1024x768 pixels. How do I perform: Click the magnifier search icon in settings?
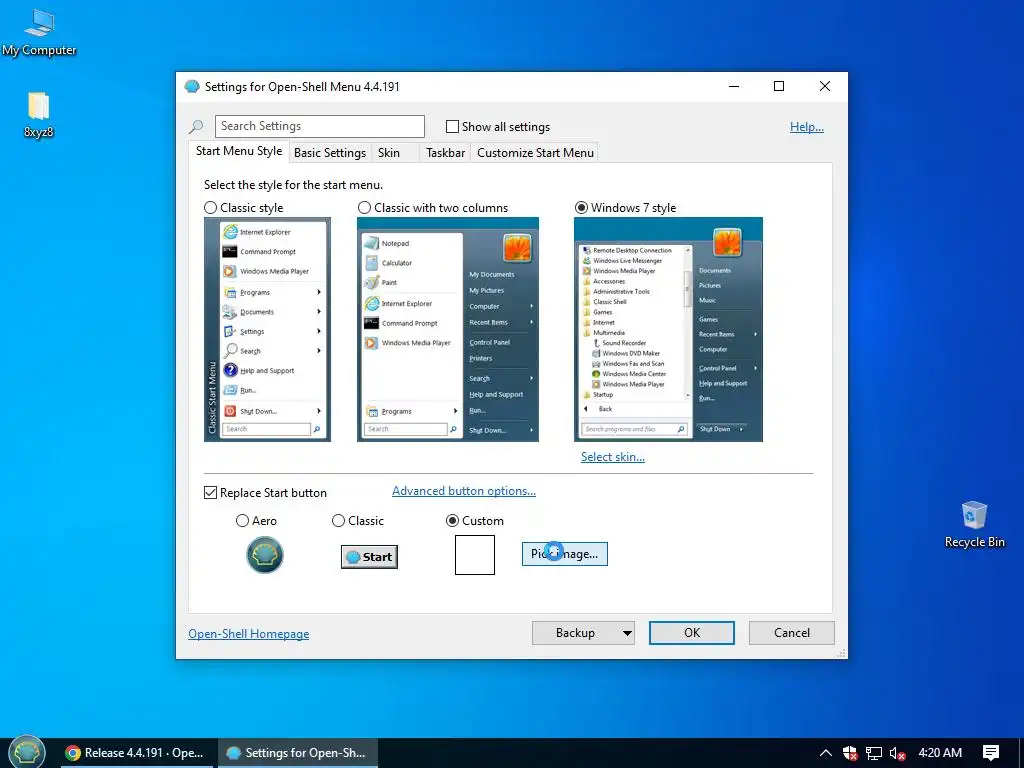point(196,127)
